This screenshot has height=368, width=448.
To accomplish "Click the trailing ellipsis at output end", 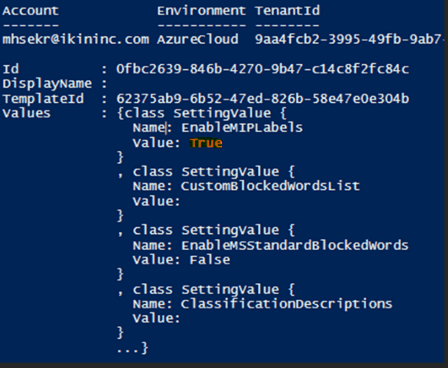I will [x=128, y=351].
